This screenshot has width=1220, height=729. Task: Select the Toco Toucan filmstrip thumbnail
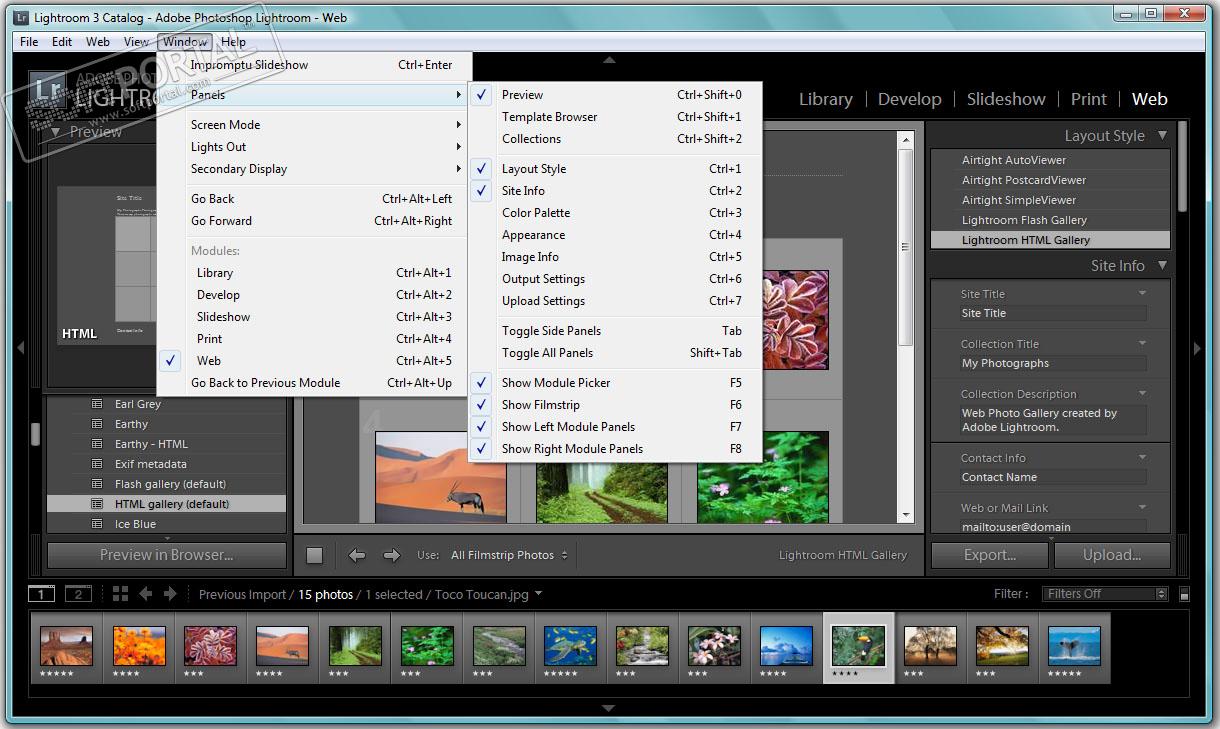tap(858, 646)
